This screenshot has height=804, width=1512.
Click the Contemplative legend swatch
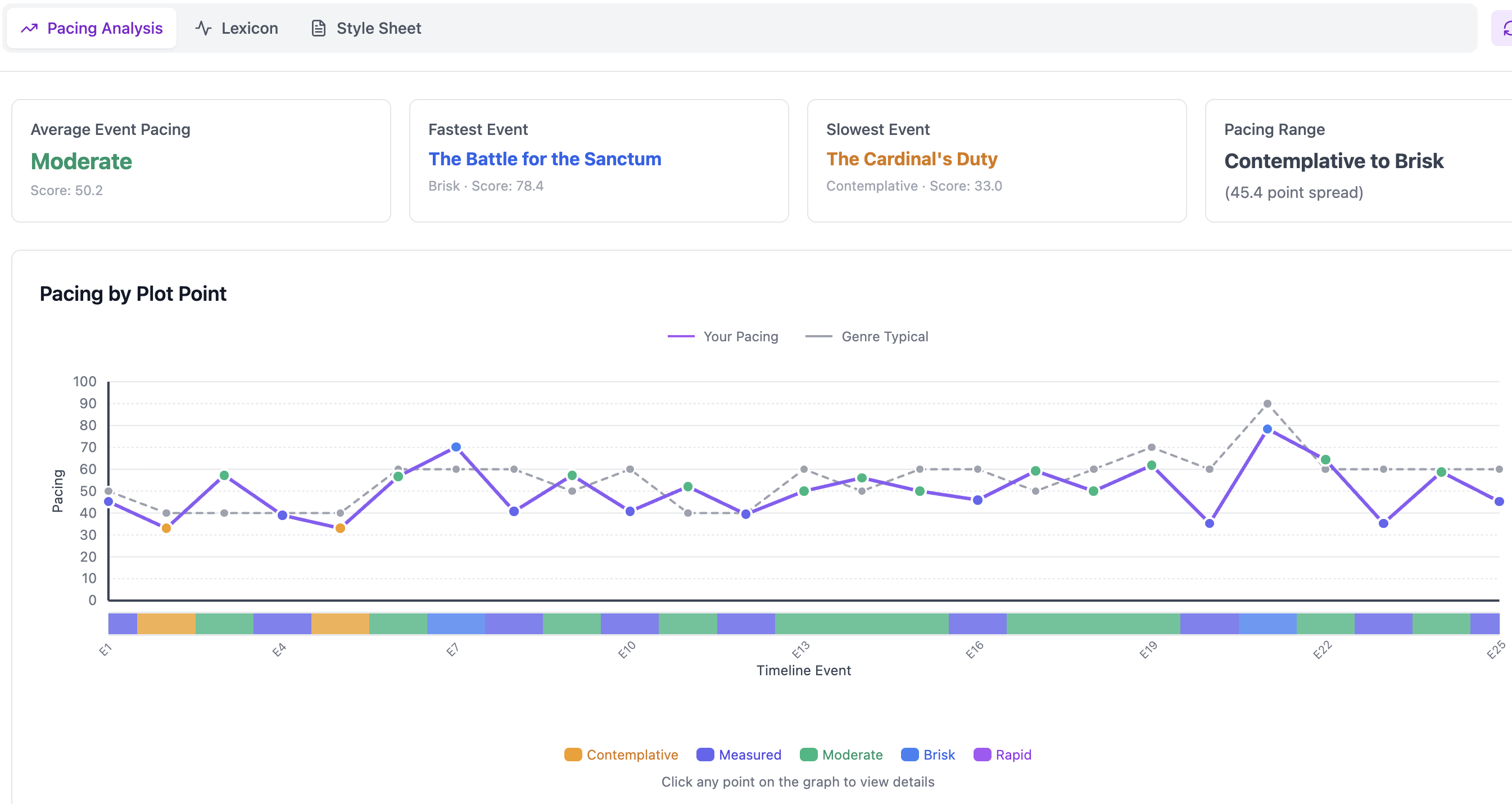click(x=572, y=755)
